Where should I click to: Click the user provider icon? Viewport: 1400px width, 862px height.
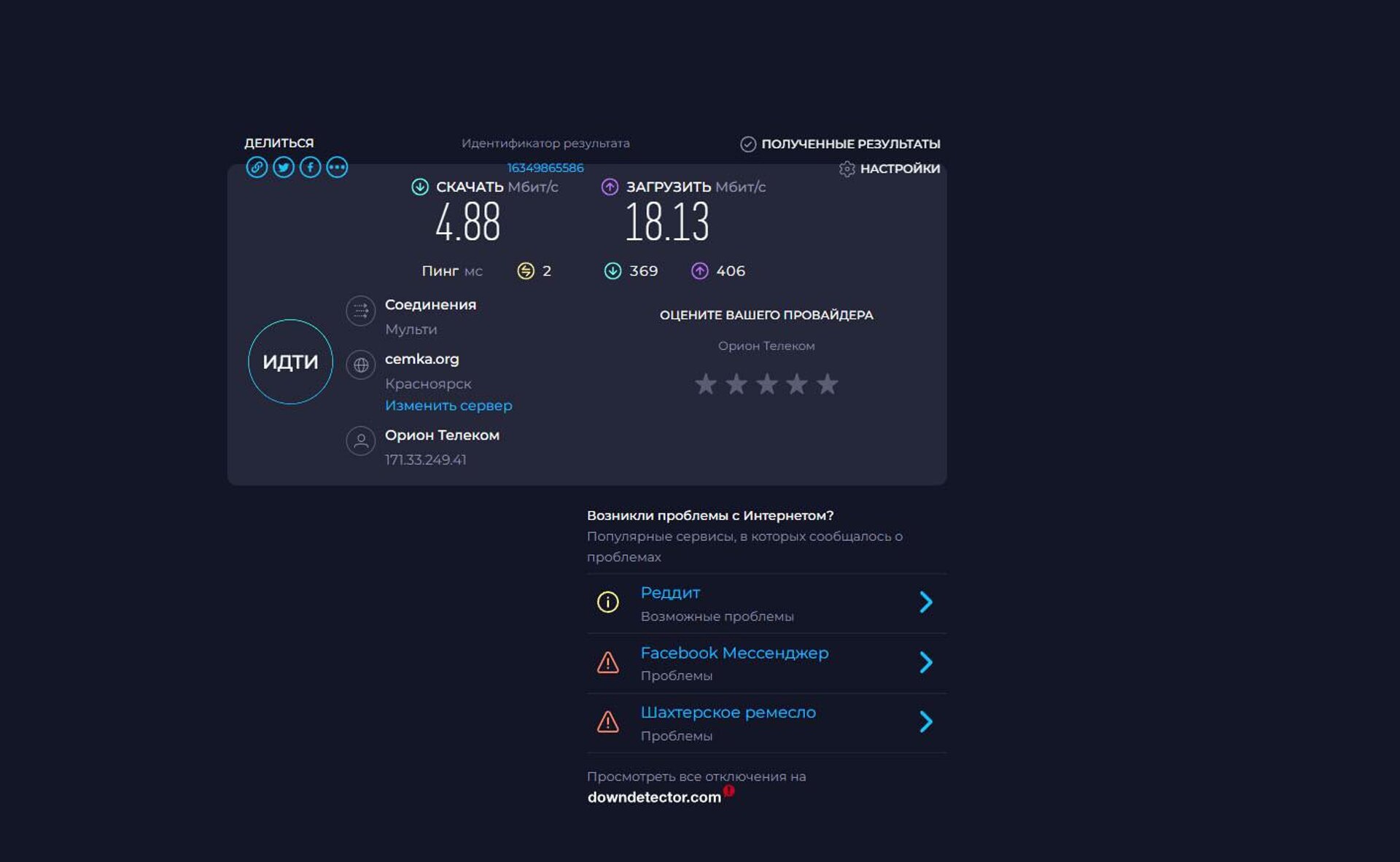pyautogui.click(x=361, y=440)
